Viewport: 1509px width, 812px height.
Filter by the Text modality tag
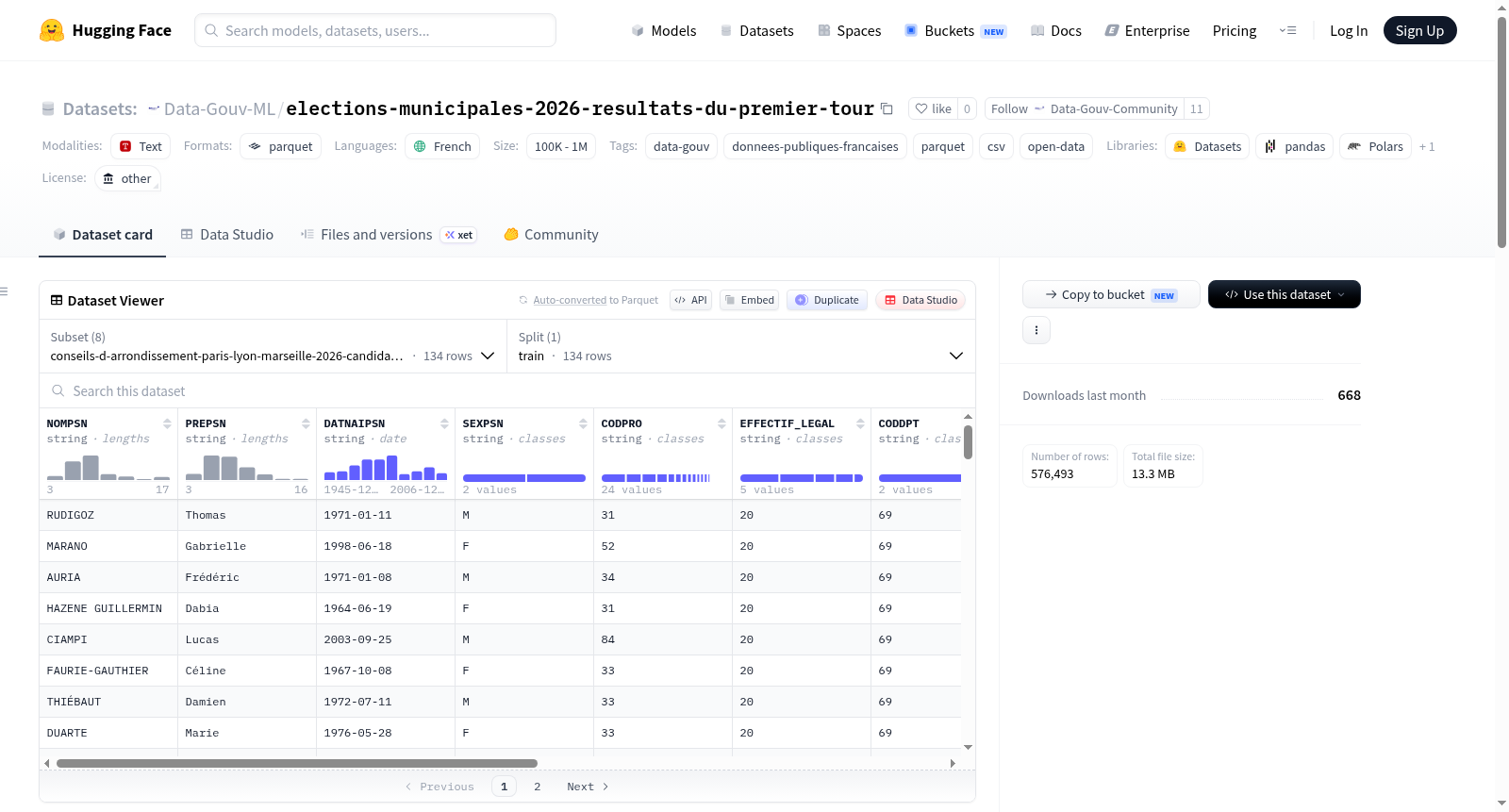click(x=141, y=146)
